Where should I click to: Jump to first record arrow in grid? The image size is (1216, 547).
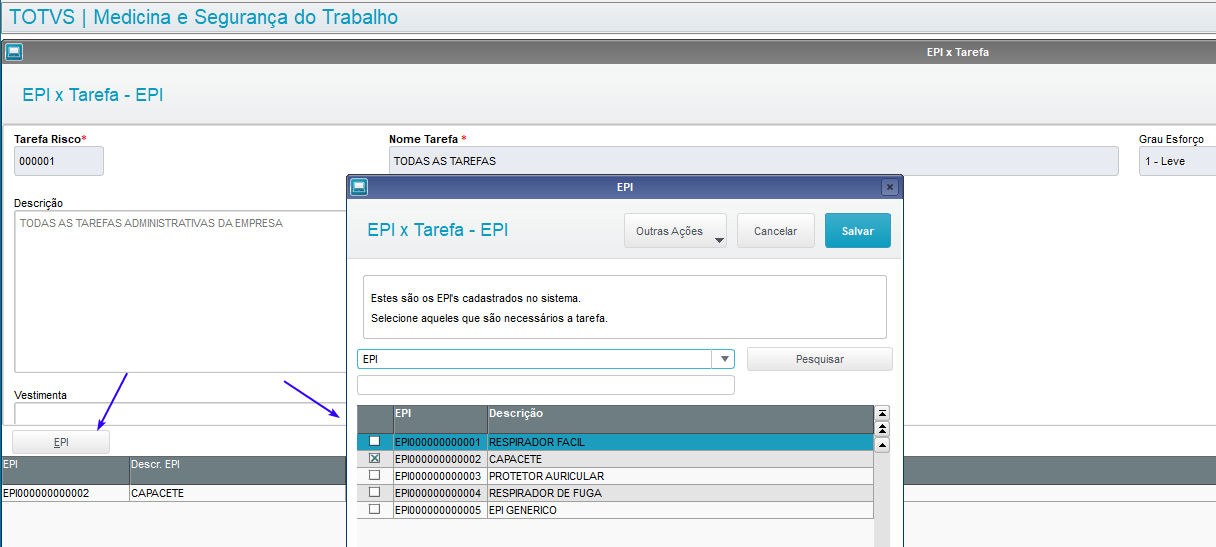tap(882, 413)
